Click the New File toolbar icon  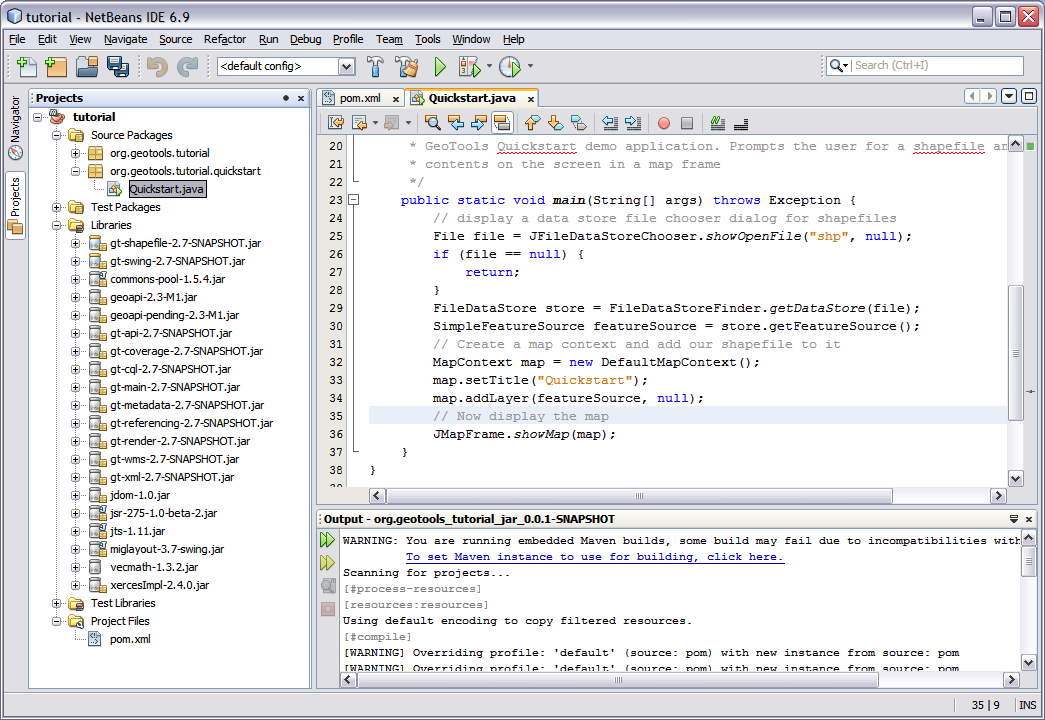[x=26, y=66]
